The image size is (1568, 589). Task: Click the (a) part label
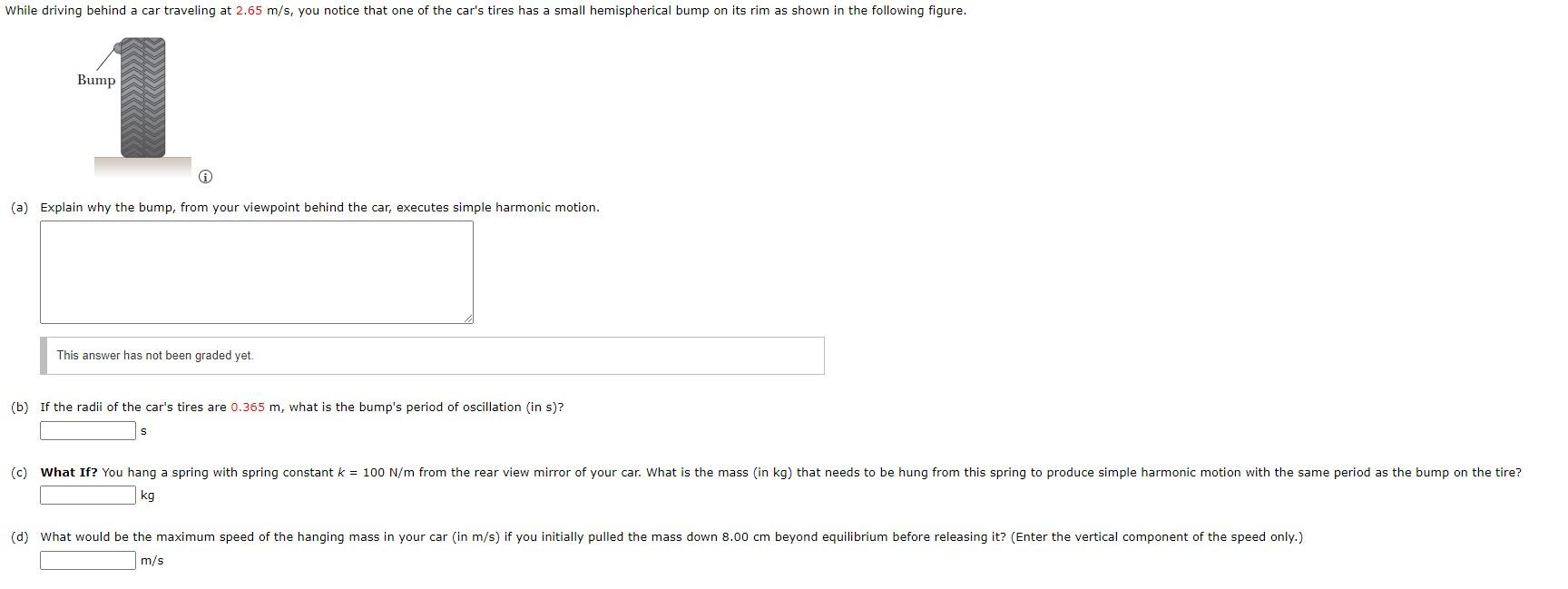point(20,208)
